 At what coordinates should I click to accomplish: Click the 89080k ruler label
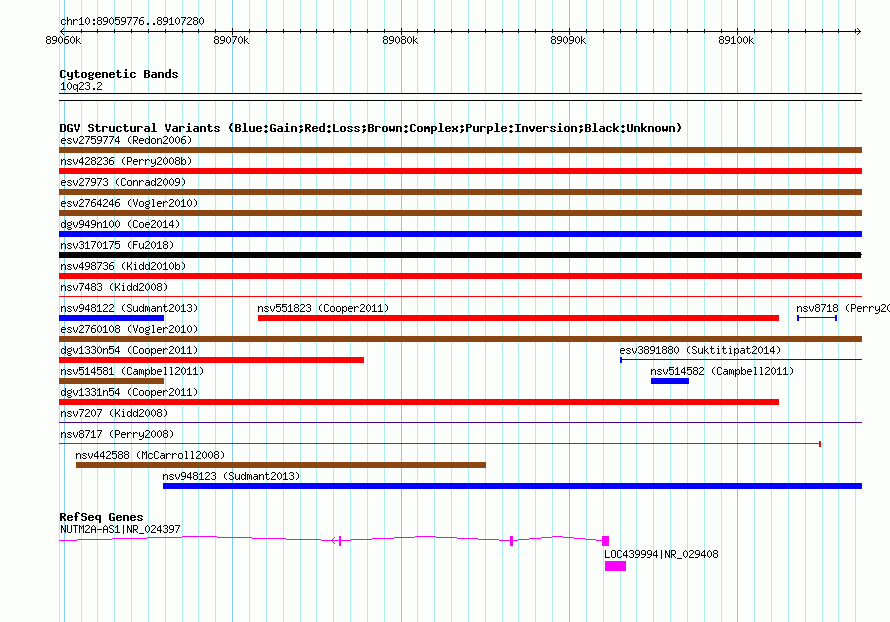click(x=400, y=40)
